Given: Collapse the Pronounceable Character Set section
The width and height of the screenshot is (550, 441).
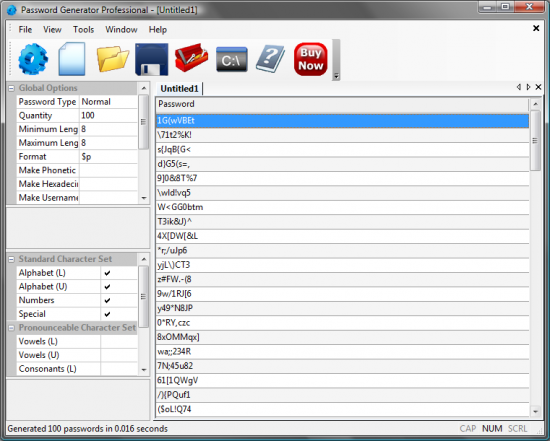Looking at the screenshot, I should [x=11, y=328].
